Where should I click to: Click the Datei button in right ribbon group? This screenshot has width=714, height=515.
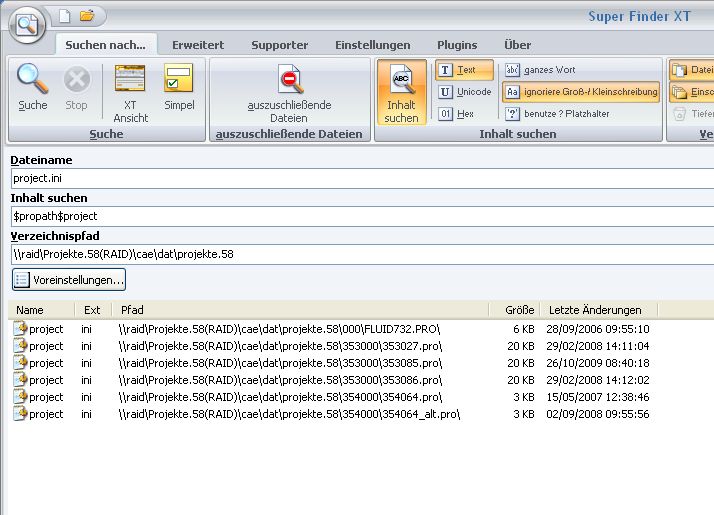(x=692, y=70)
